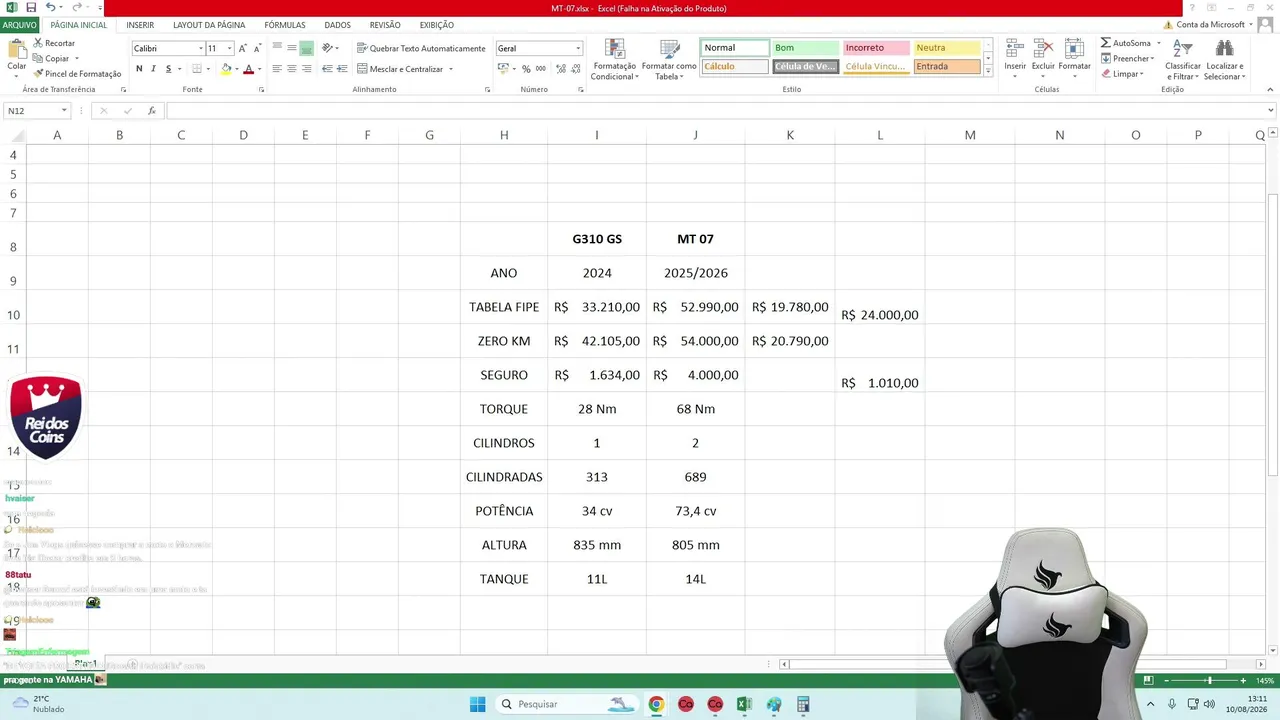Apply percent style format
Viewport: 1280px width, 720px height.
[x=526, y=69]
